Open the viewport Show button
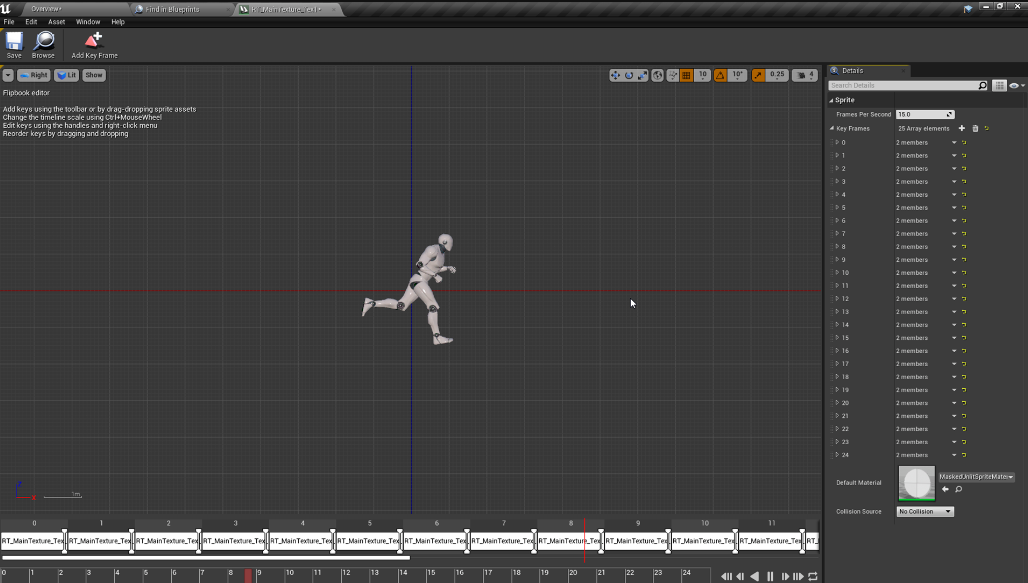 94,75
